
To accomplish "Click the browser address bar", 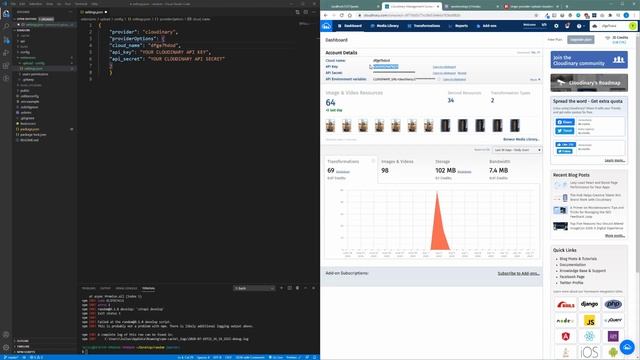I will coord(448,15).
